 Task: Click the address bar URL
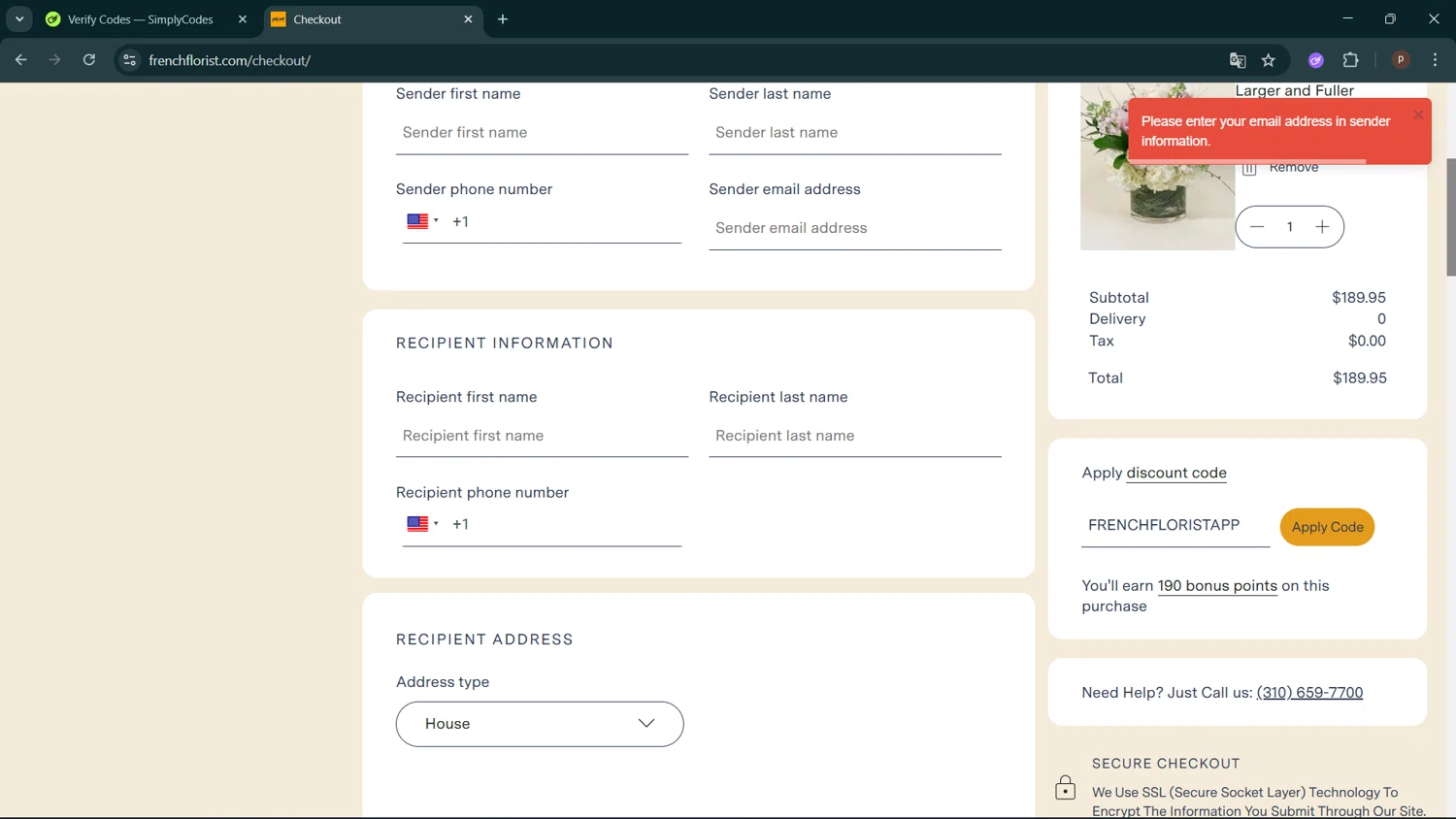click(x=230, y=60)
